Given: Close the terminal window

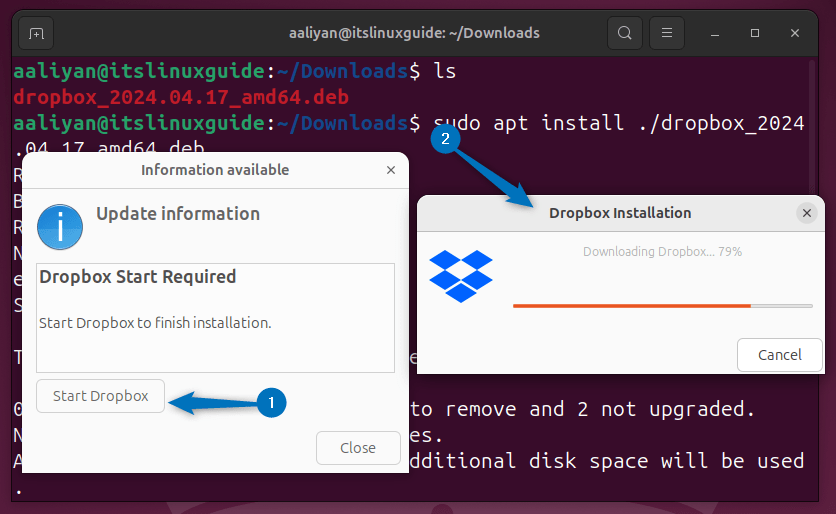Looking at the screenshot, I should (x=795, y=33).
